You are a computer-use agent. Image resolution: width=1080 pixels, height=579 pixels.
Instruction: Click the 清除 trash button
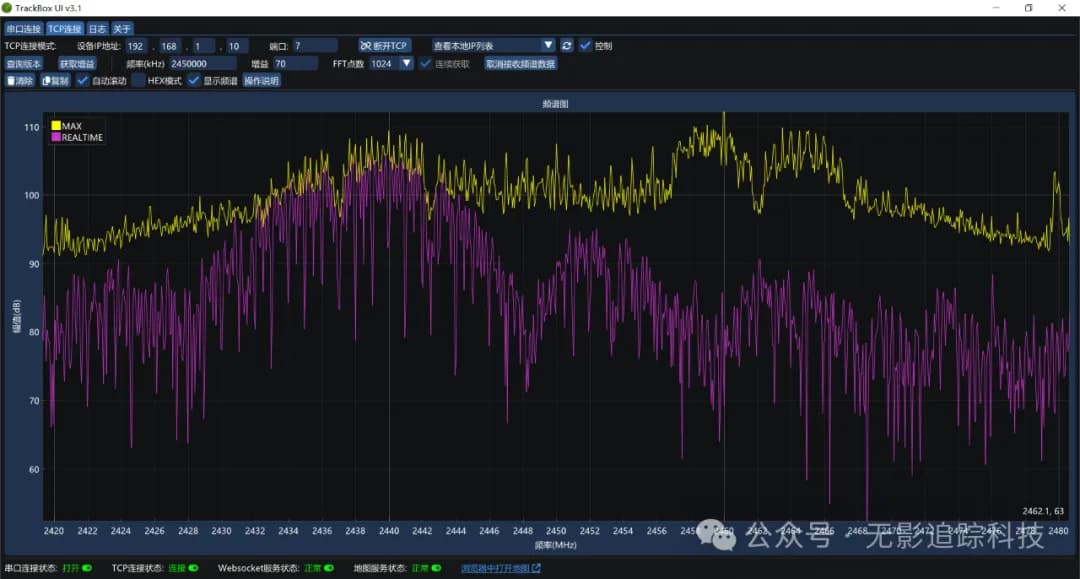[20, 81]
